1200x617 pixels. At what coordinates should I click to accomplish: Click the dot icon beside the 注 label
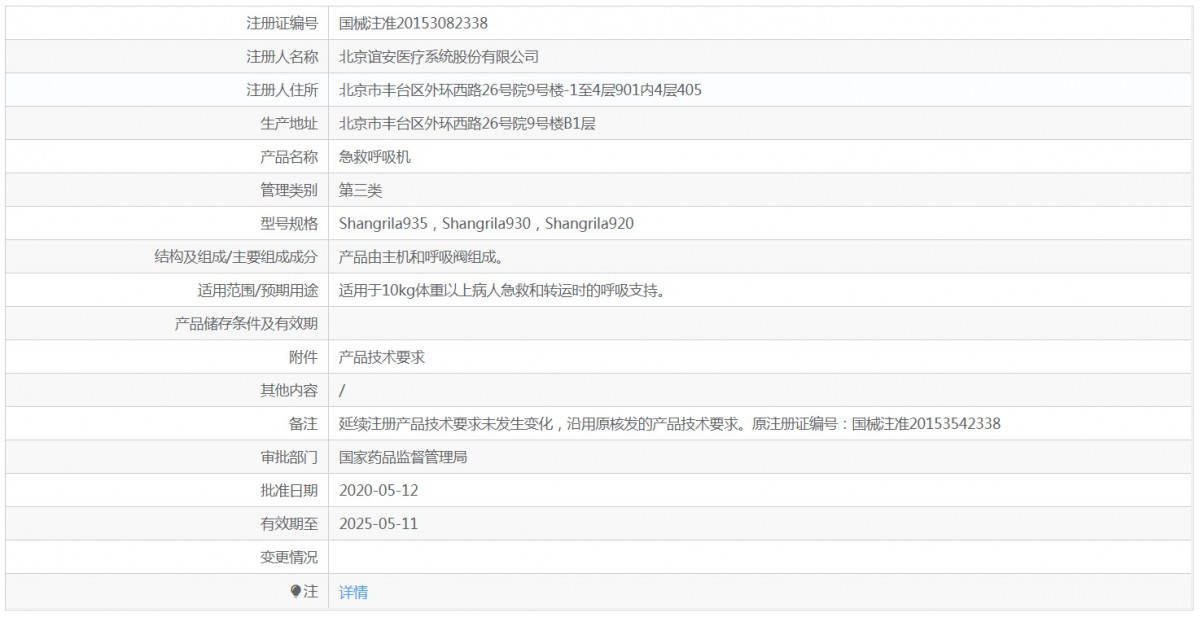296,591
